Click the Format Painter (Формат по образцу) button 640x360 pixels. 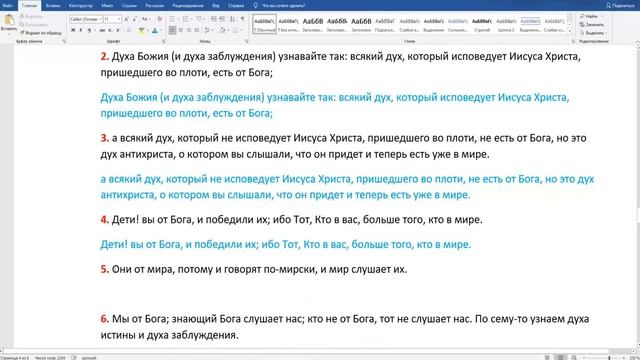(41, 33)
